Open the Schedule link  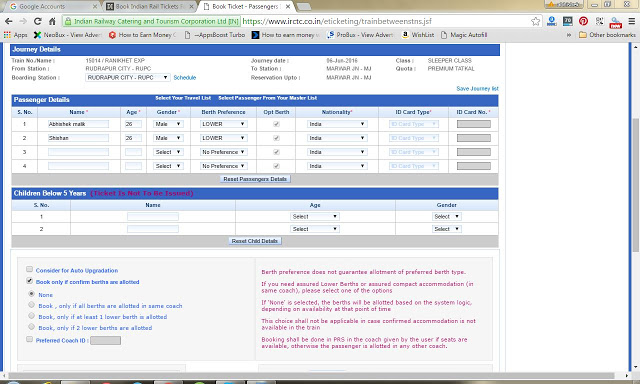click(x=184, y=78)
